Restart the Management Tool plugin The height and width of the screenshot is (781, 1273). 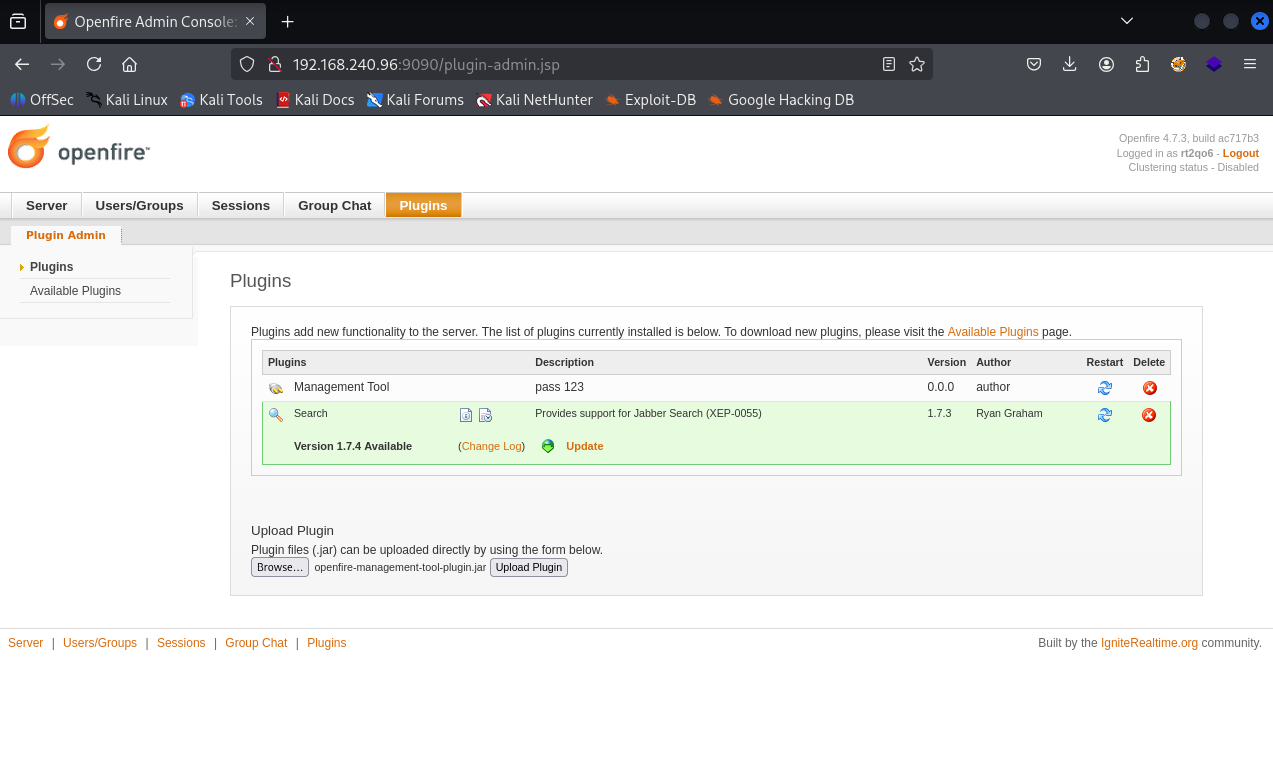click(x=1104, y=388)
